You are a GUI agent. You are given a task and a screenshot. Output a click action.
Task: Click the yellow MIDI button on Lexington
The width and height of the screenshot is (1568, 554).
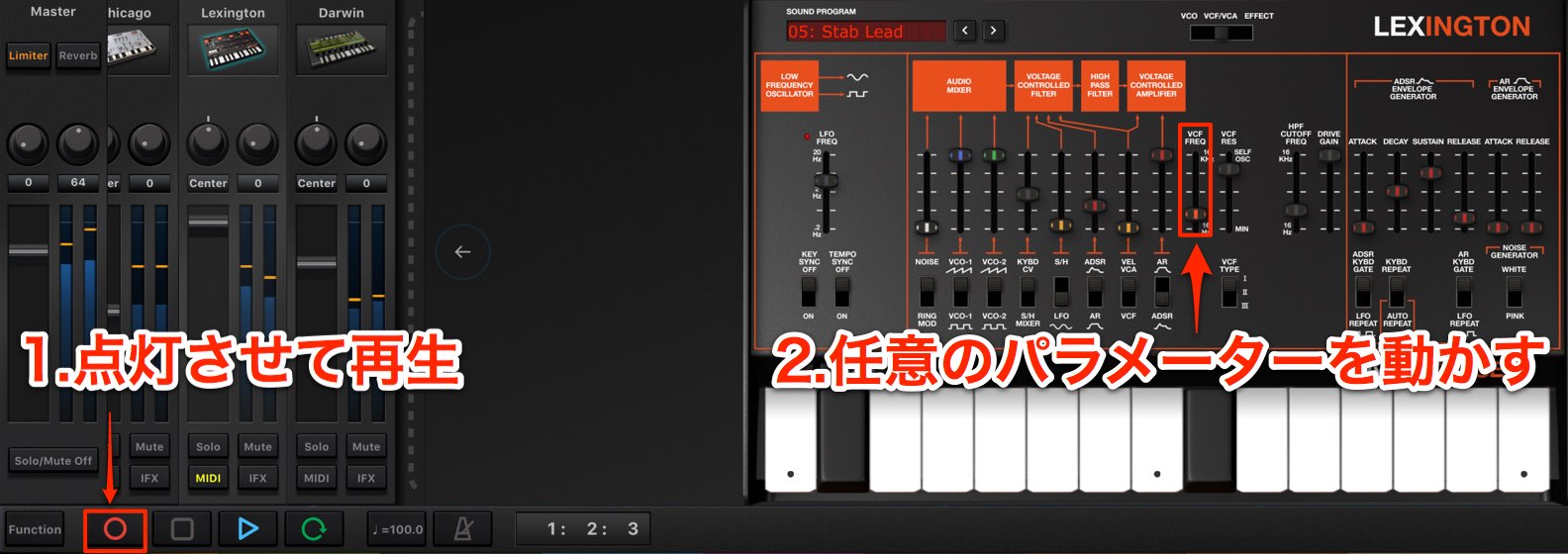[208, 478]
